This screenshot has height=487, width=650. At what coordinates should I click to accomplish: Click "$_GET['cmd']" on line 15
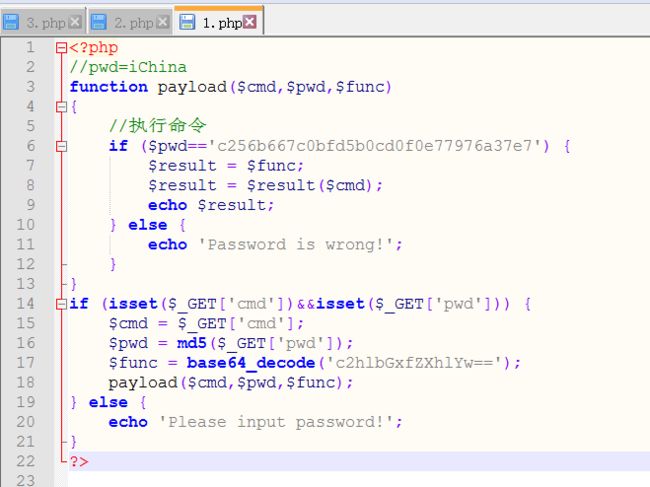coord(236,324)
